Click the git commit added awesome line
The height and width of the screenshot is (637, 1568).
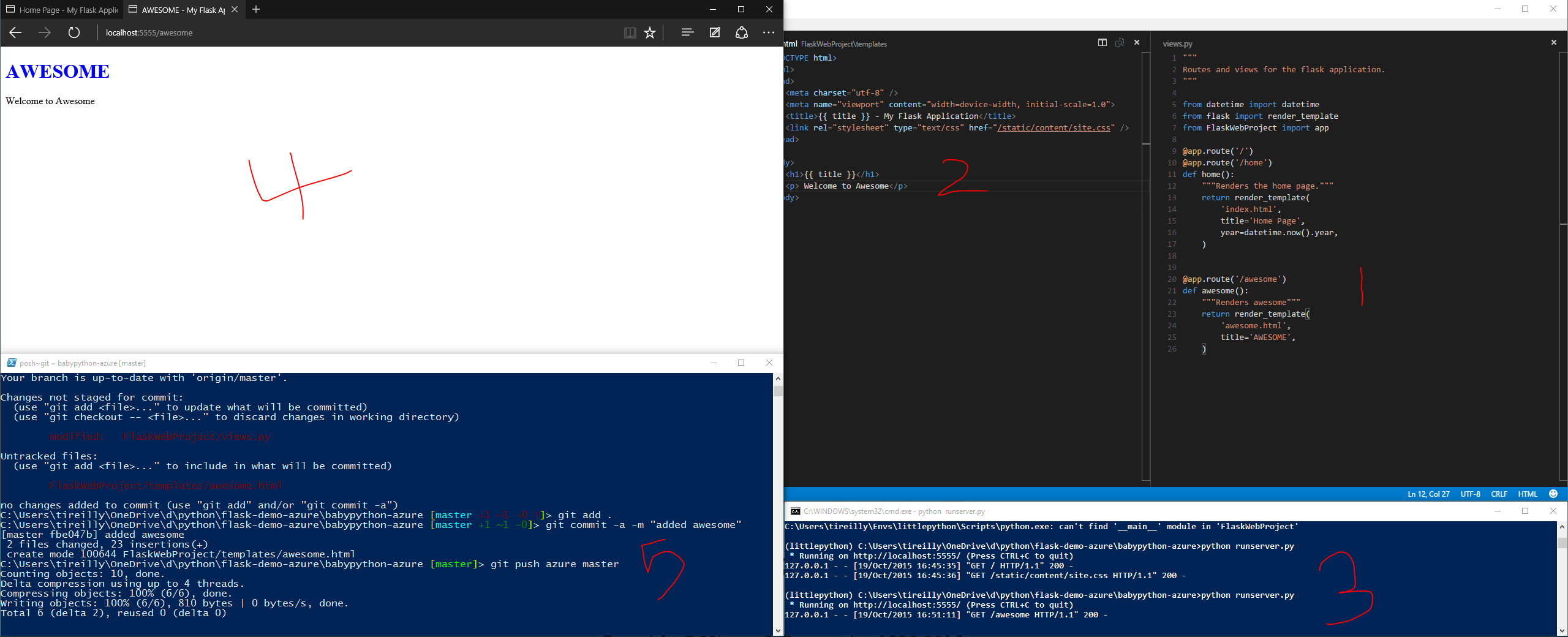(643, 525)
